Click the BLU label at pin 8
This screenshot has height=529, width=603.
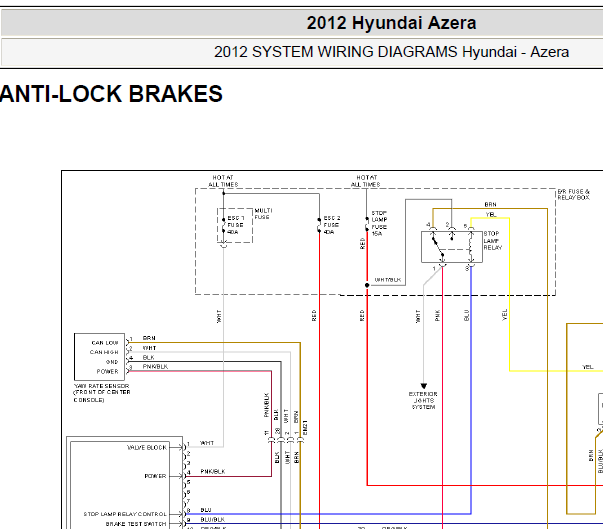(x=206, y=510)
